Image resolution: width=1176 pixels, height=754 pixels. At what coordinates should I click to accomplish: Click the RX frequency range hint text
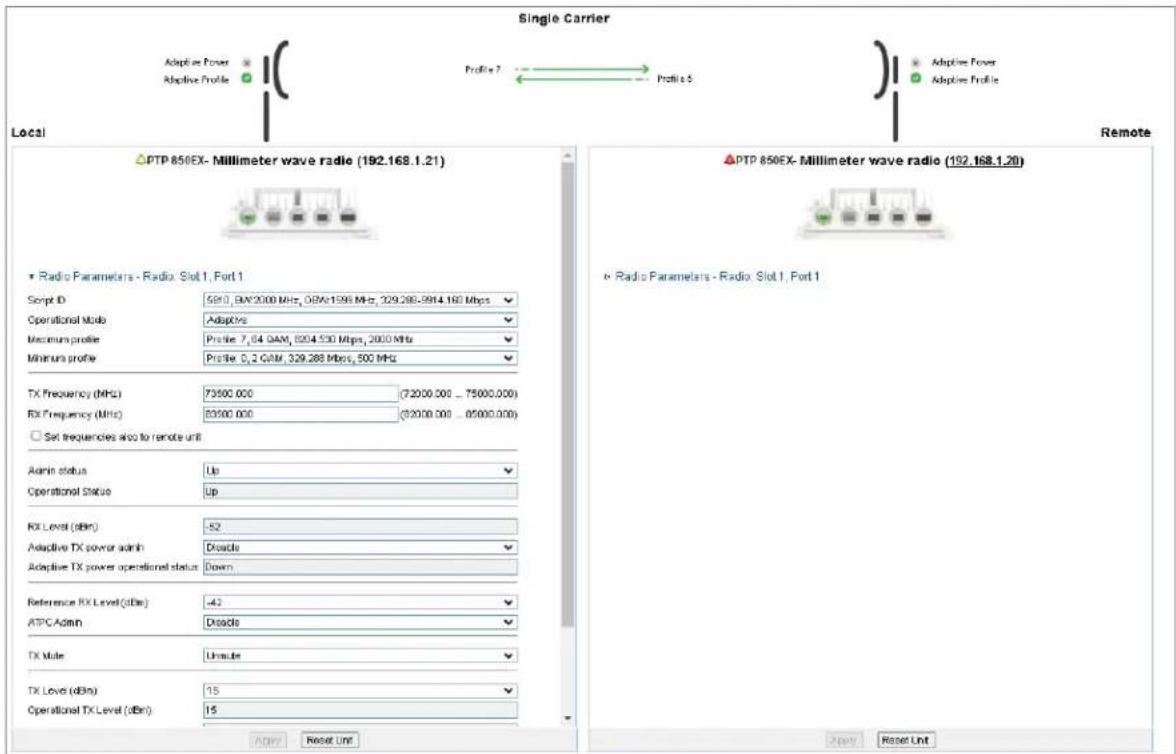459,414
